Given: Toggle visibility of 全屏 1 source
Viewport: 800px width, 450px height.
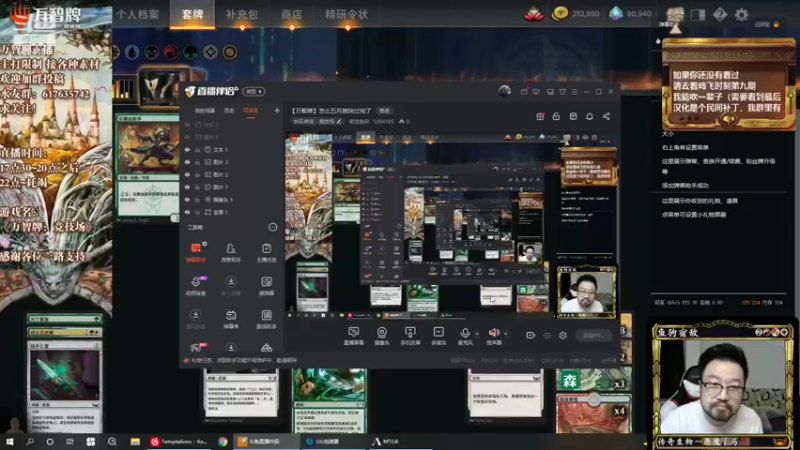Looking at the screenshot, I should click(x=187, y=212).
